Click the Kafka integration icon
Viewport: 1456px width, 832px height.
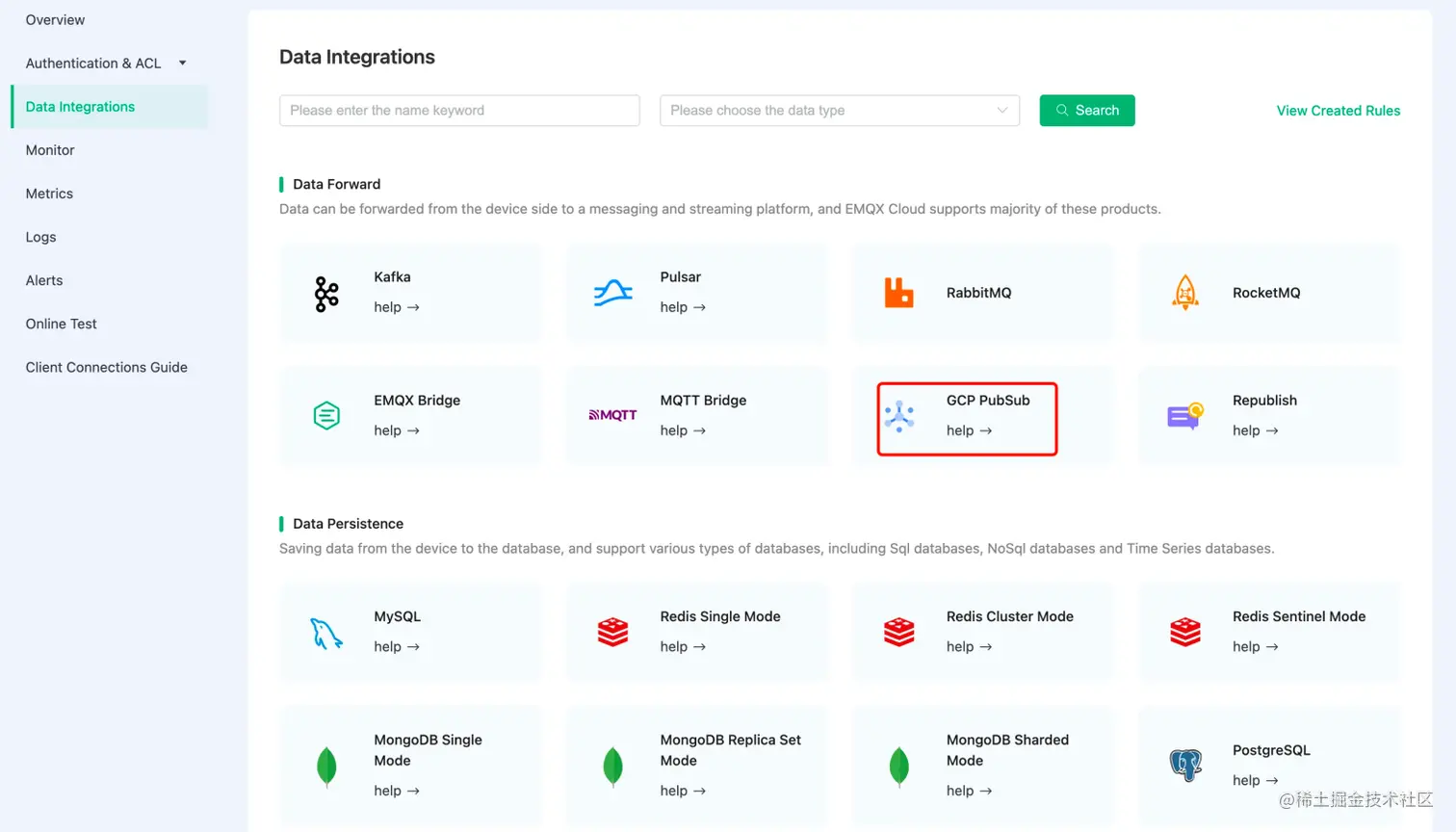point(326,294)
